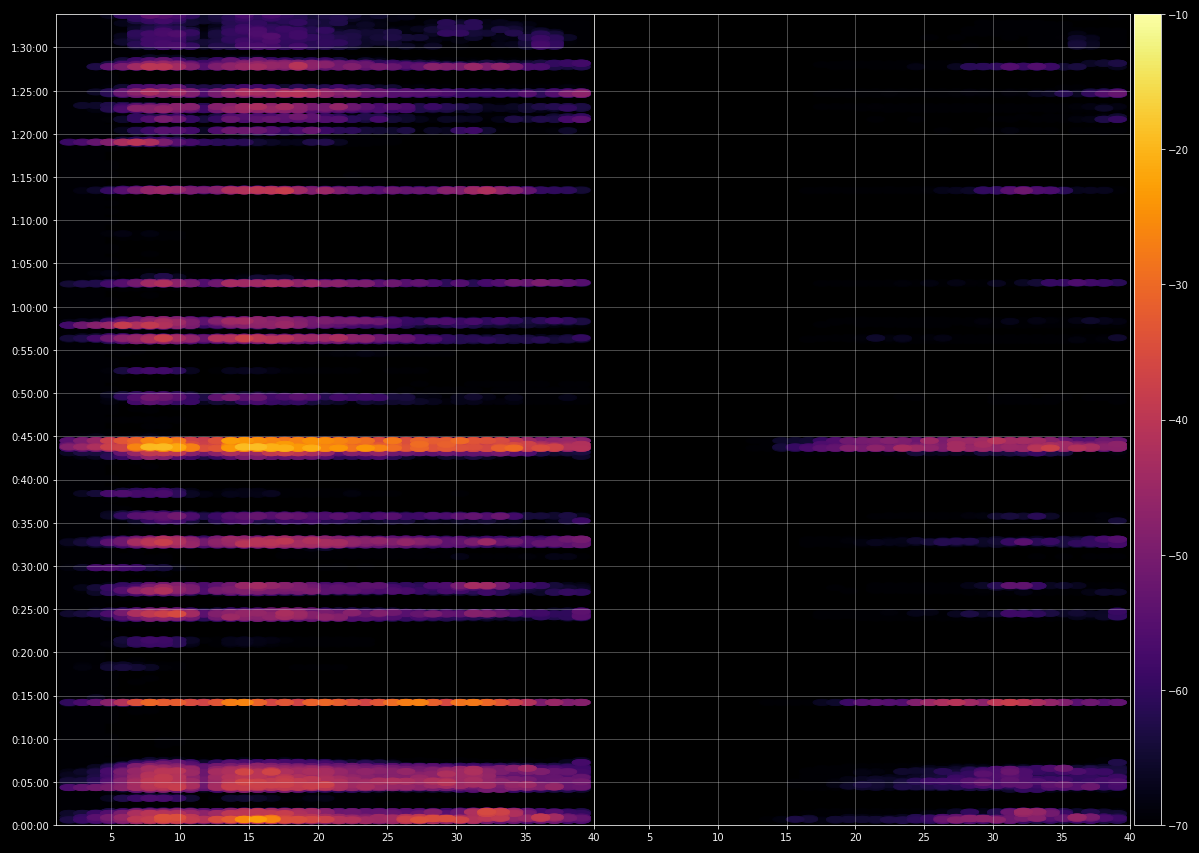Click the 1:10:00 y-axis tick label
Viewport: 1199px width, 853px height.
point(30,222)
